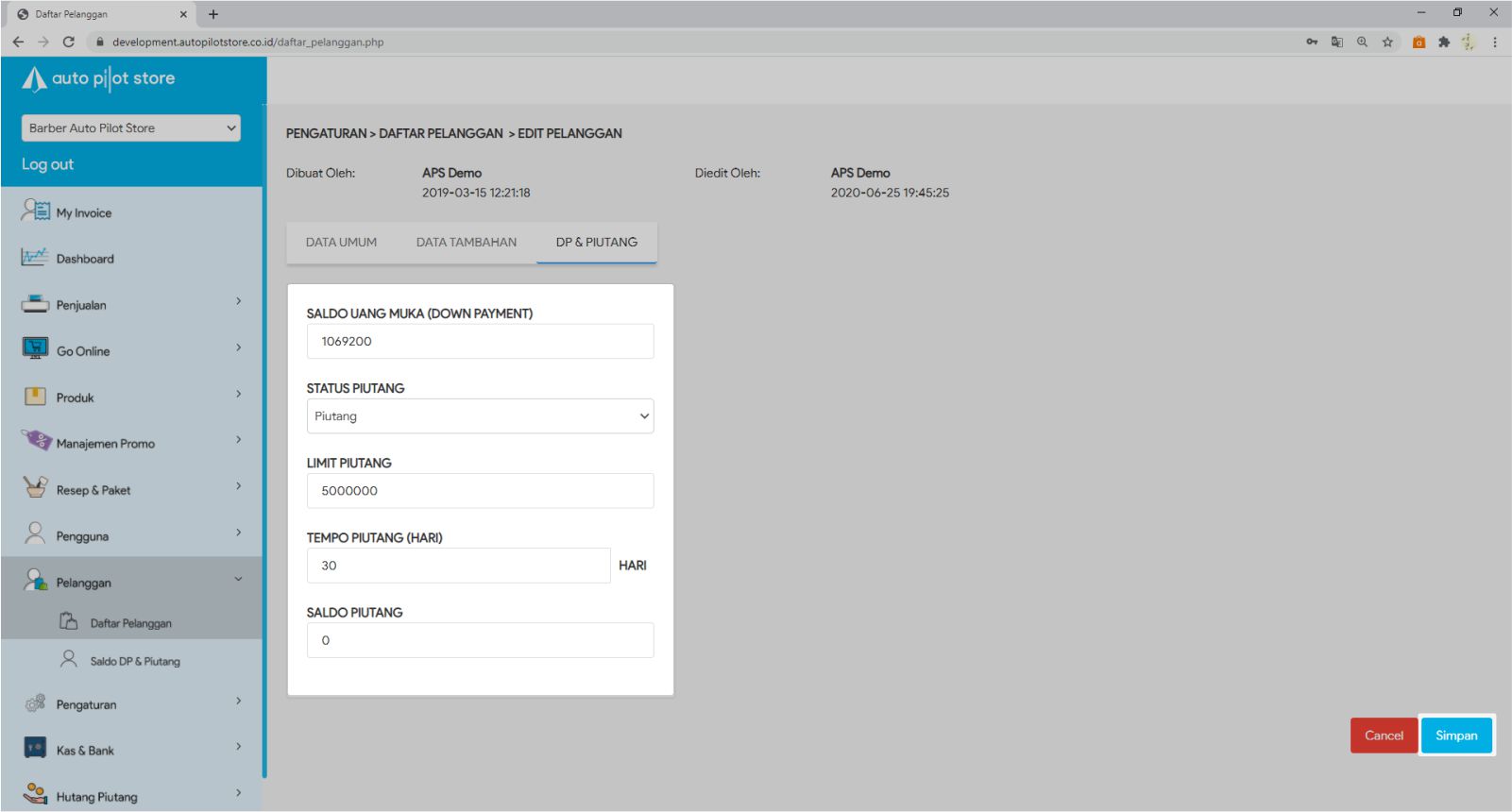The width and height of the screenshot is (1512, 812).
Task: Focus the Limit Piutang input field
Action: (x=480, y=491)
